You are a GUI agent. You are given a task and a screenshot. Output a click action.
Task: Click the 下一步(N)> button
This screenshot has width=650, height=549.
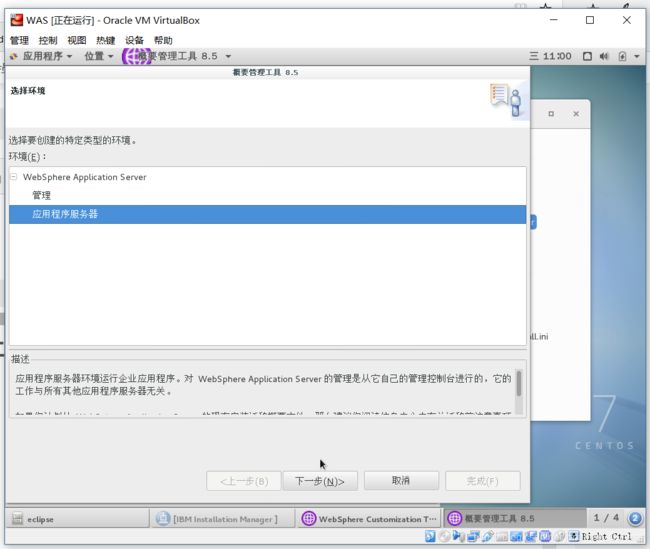(x=320, y=481)
